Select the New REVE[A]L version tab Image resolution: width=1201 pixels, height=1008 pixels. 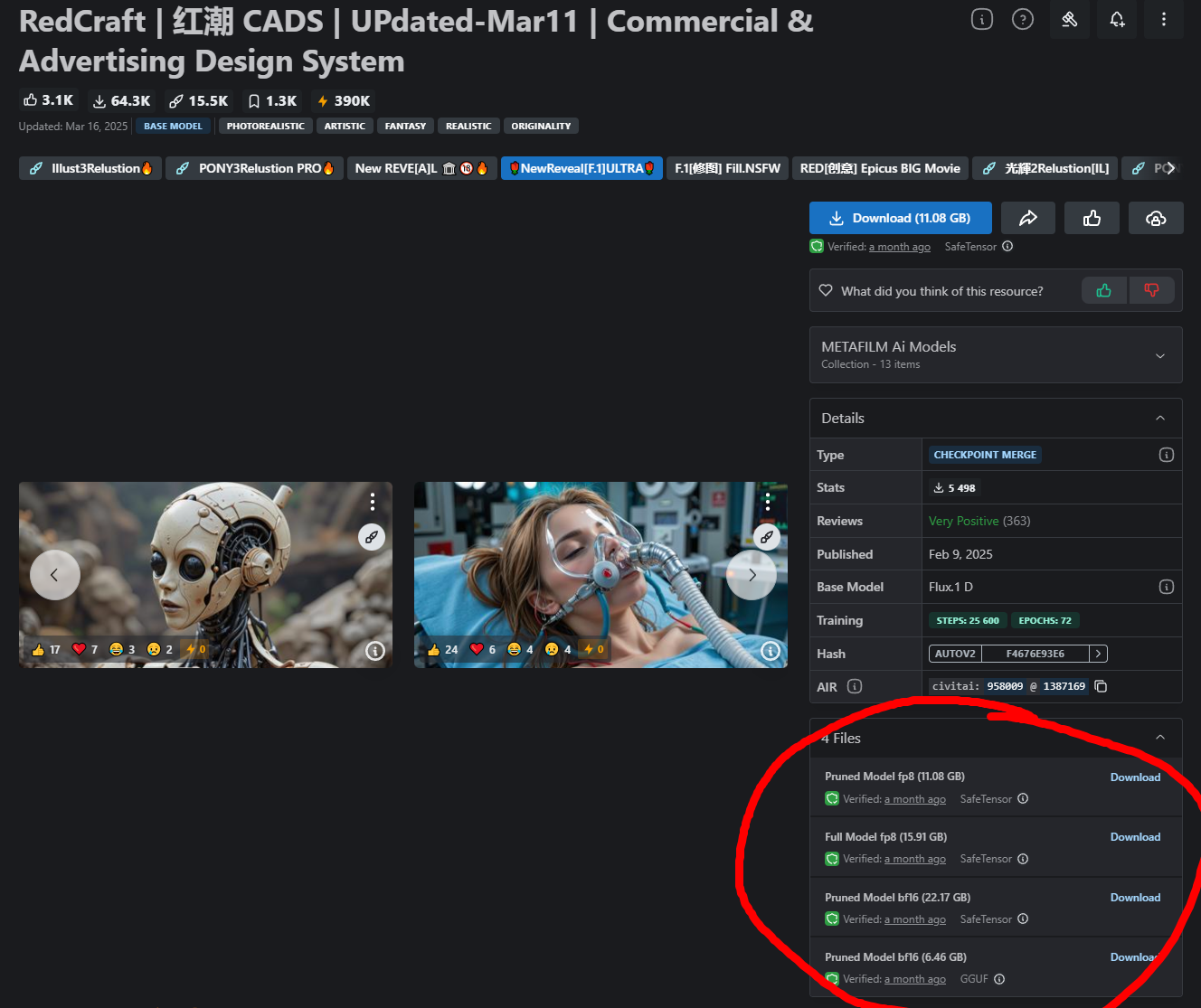tap(422, 168)
